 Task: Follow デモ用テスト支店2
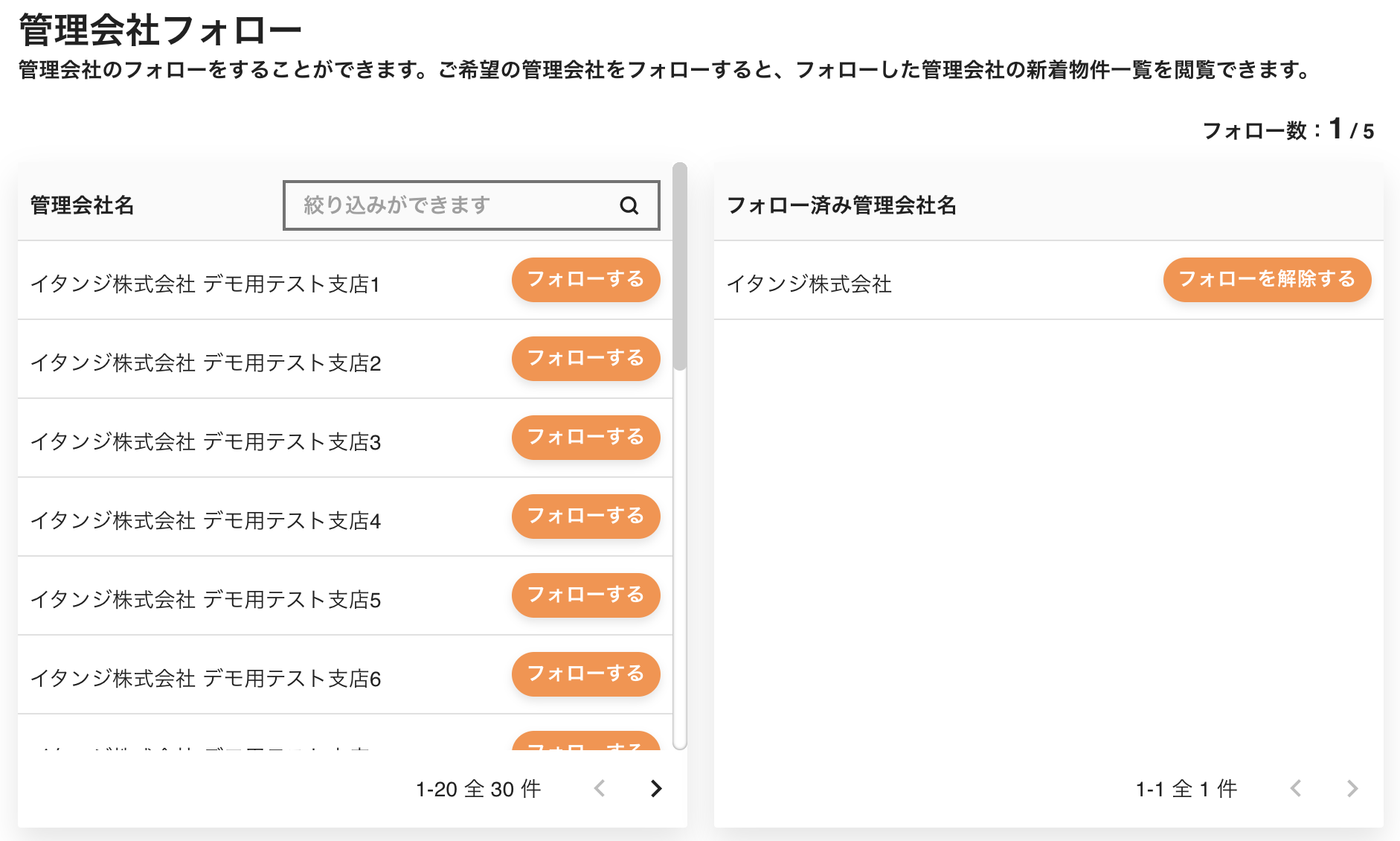click(585, 359)
